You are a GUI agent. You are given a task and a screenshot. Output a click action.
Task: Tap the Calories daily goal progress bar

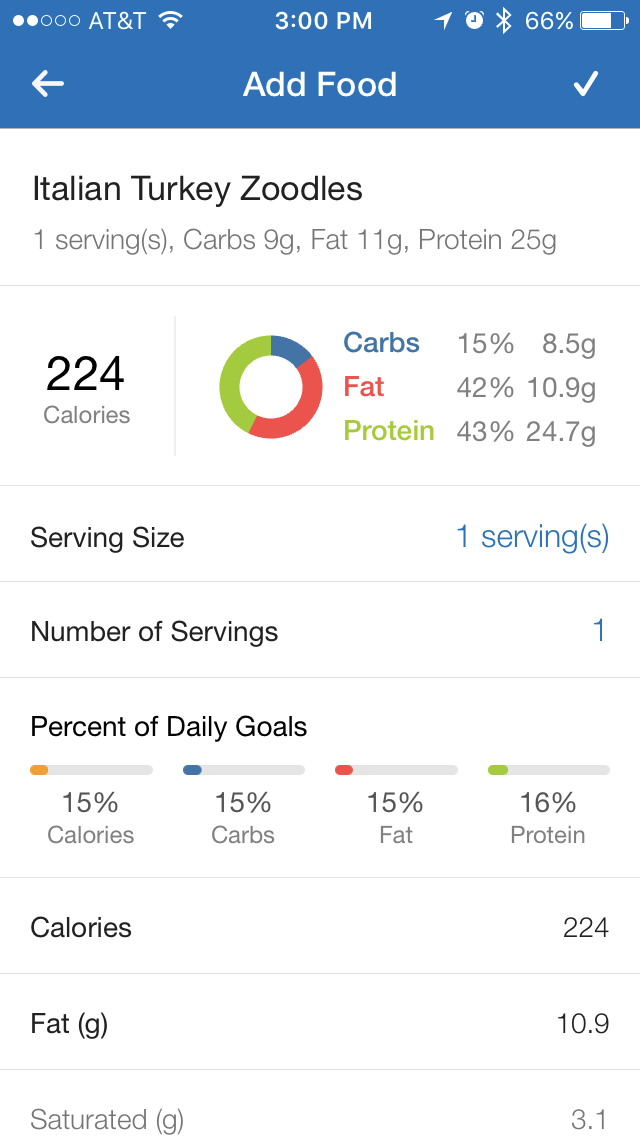click(x=91, y=770)
